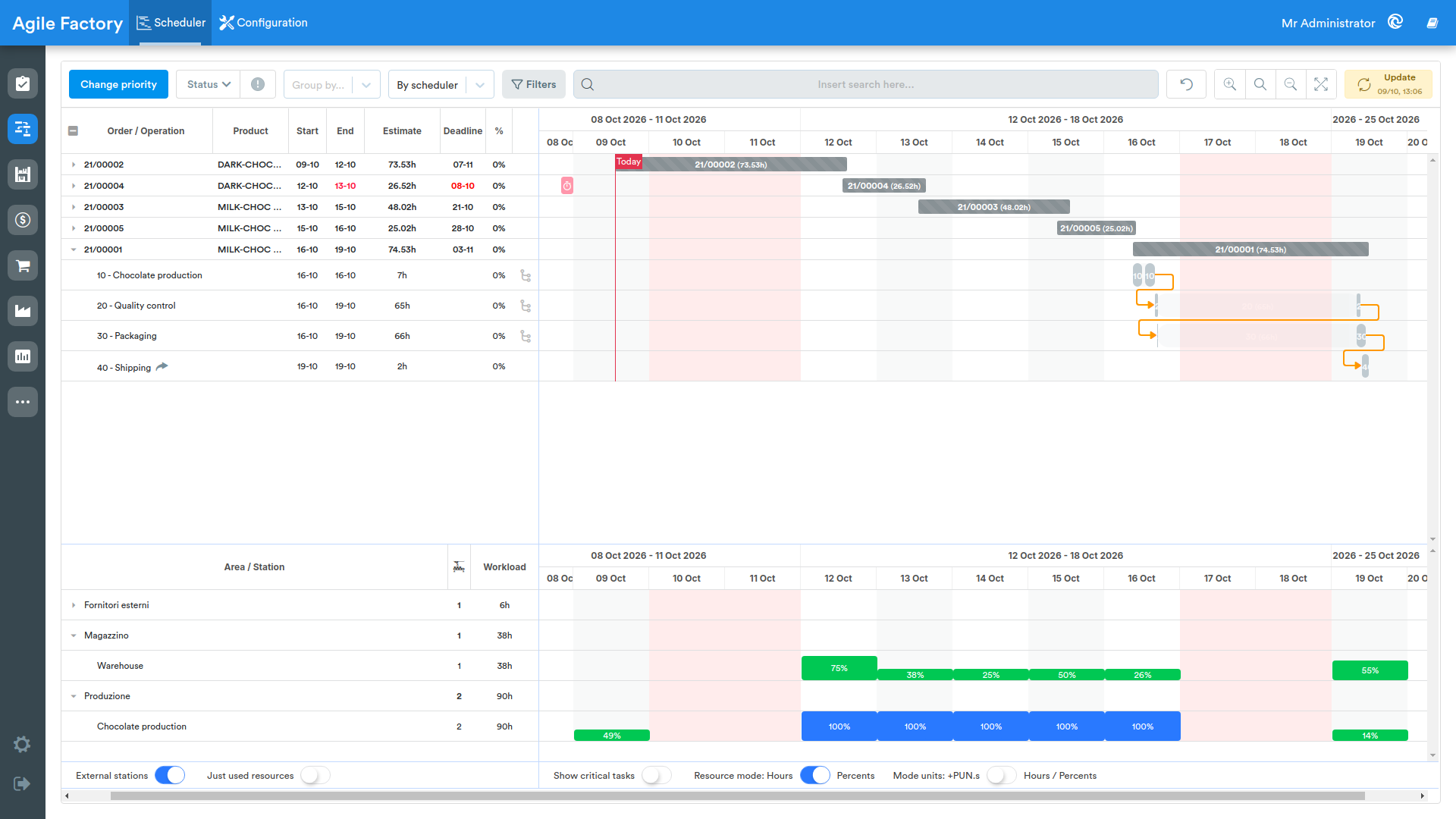
Task: Enable Just used resources switch
Action: (x=315, y=775)
